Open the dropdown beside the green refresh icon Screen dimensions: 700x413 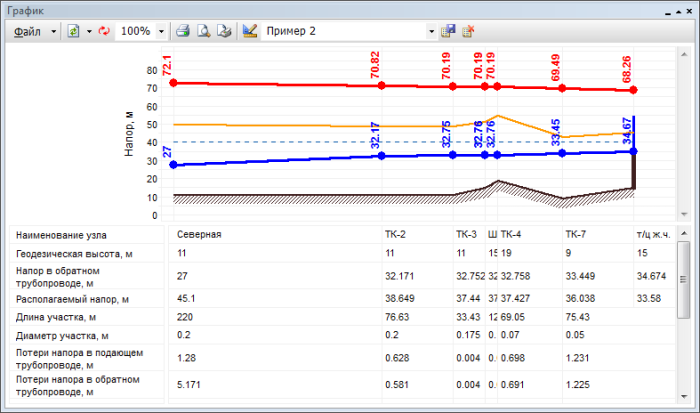click(x=86, y=31)
